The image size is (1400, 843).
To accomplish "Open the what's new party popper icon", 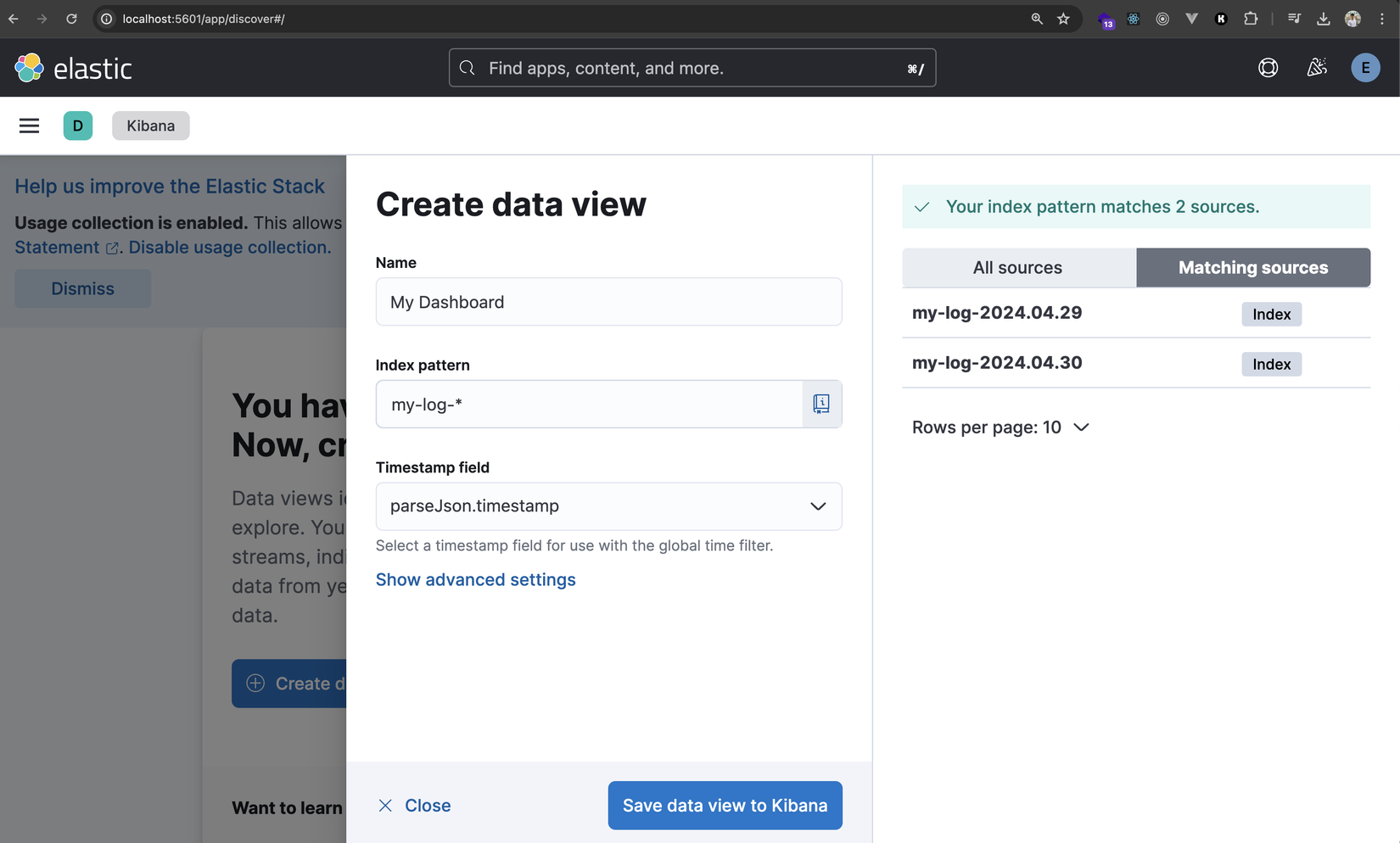I will [x=1317, y=67].
